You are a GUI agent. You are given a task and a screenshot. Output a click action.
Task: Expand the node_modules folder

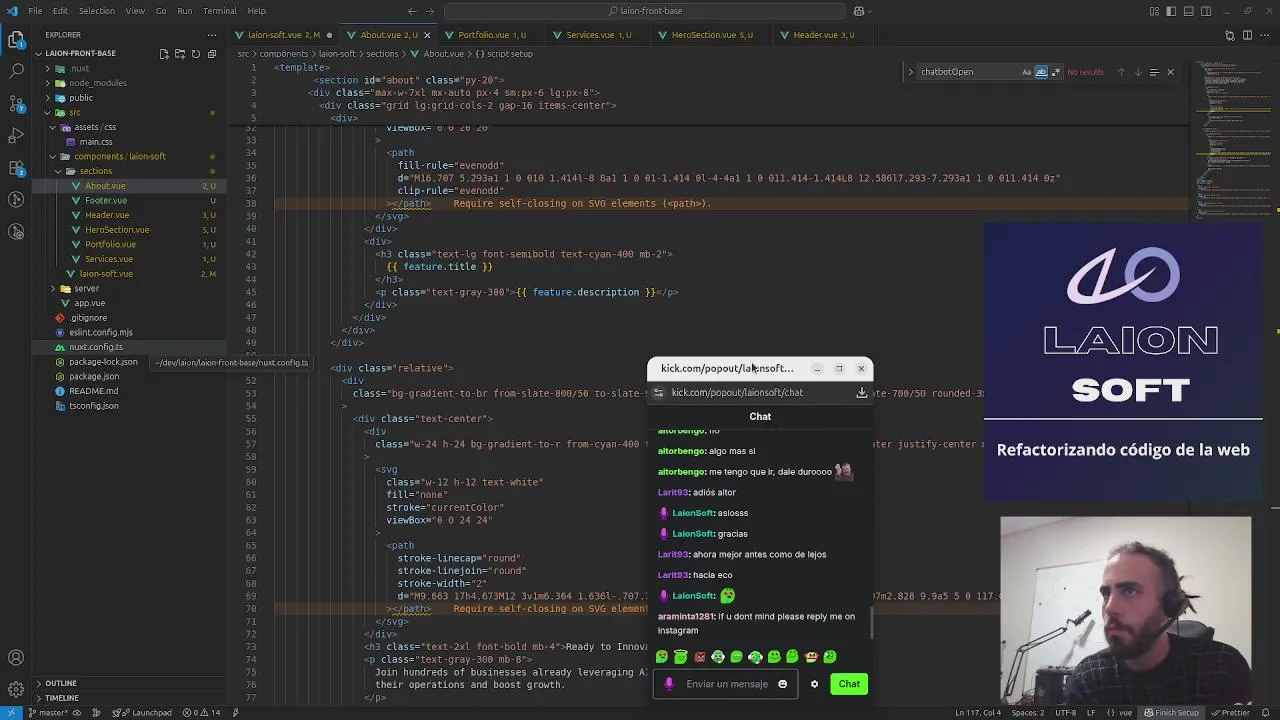[48, 83]
